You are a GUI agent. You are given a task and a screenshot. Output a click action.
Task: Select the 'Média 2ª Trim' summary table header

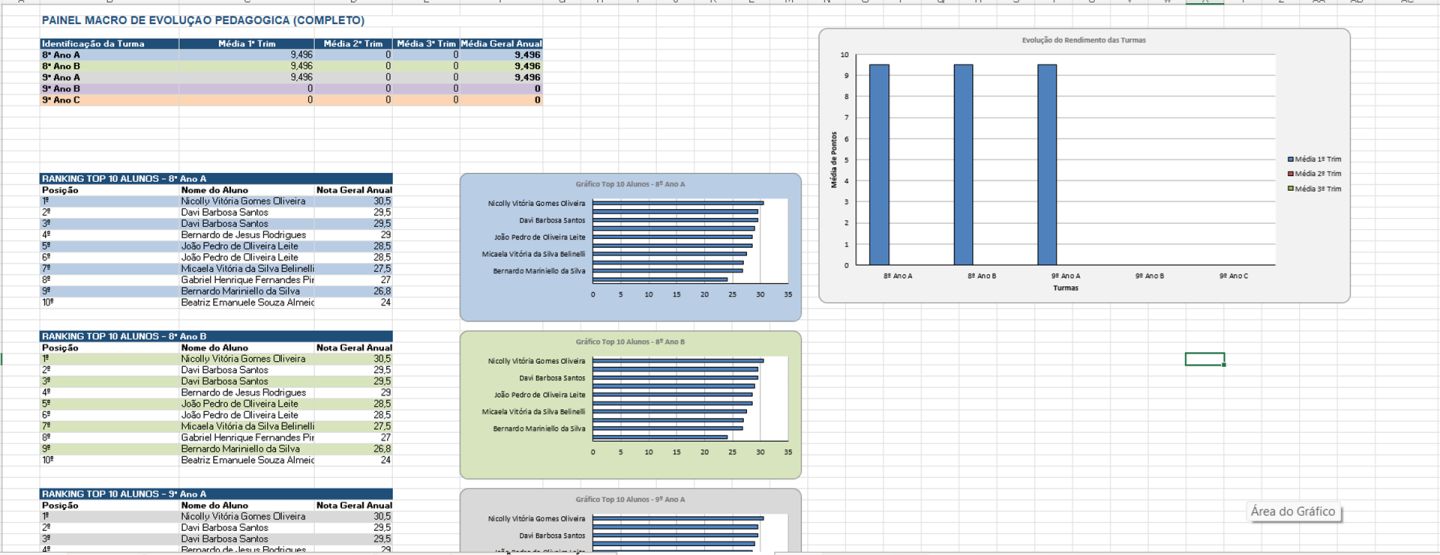click(353, 44)
